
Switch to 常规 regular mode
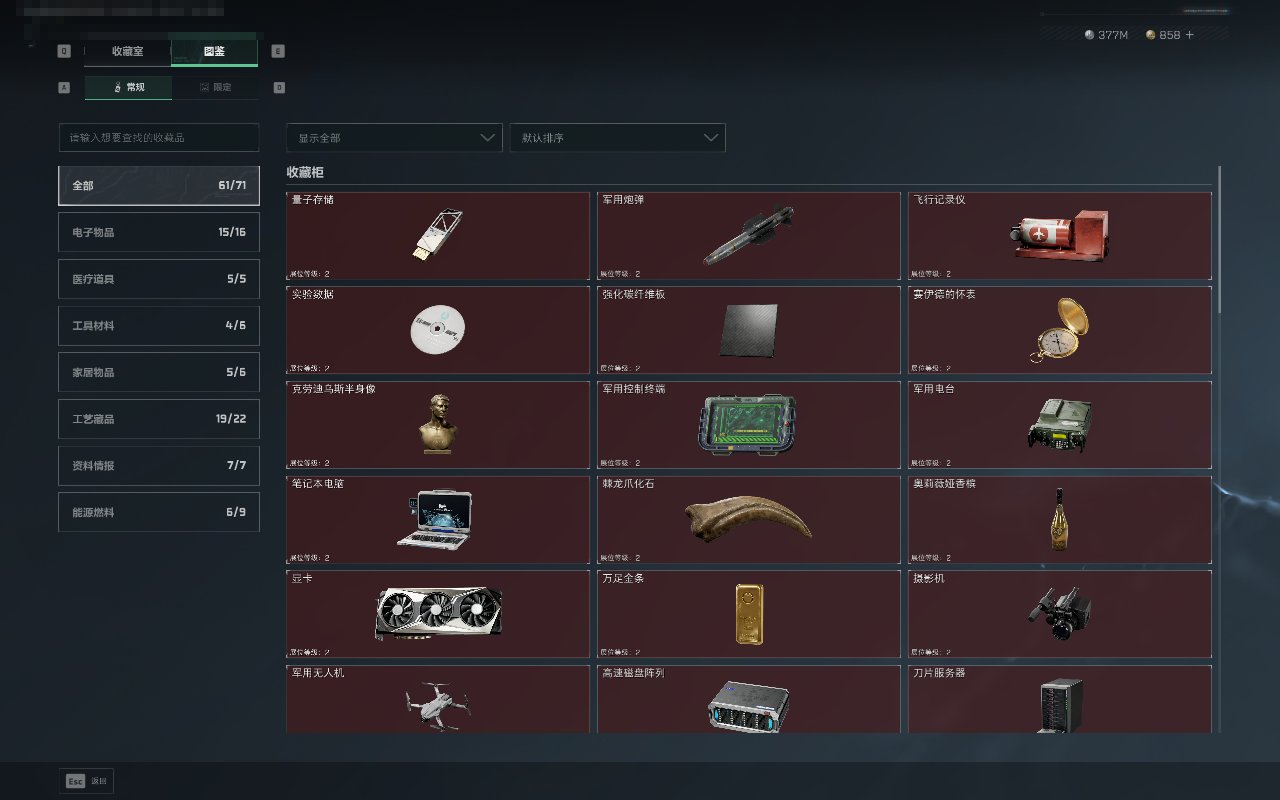128,87
